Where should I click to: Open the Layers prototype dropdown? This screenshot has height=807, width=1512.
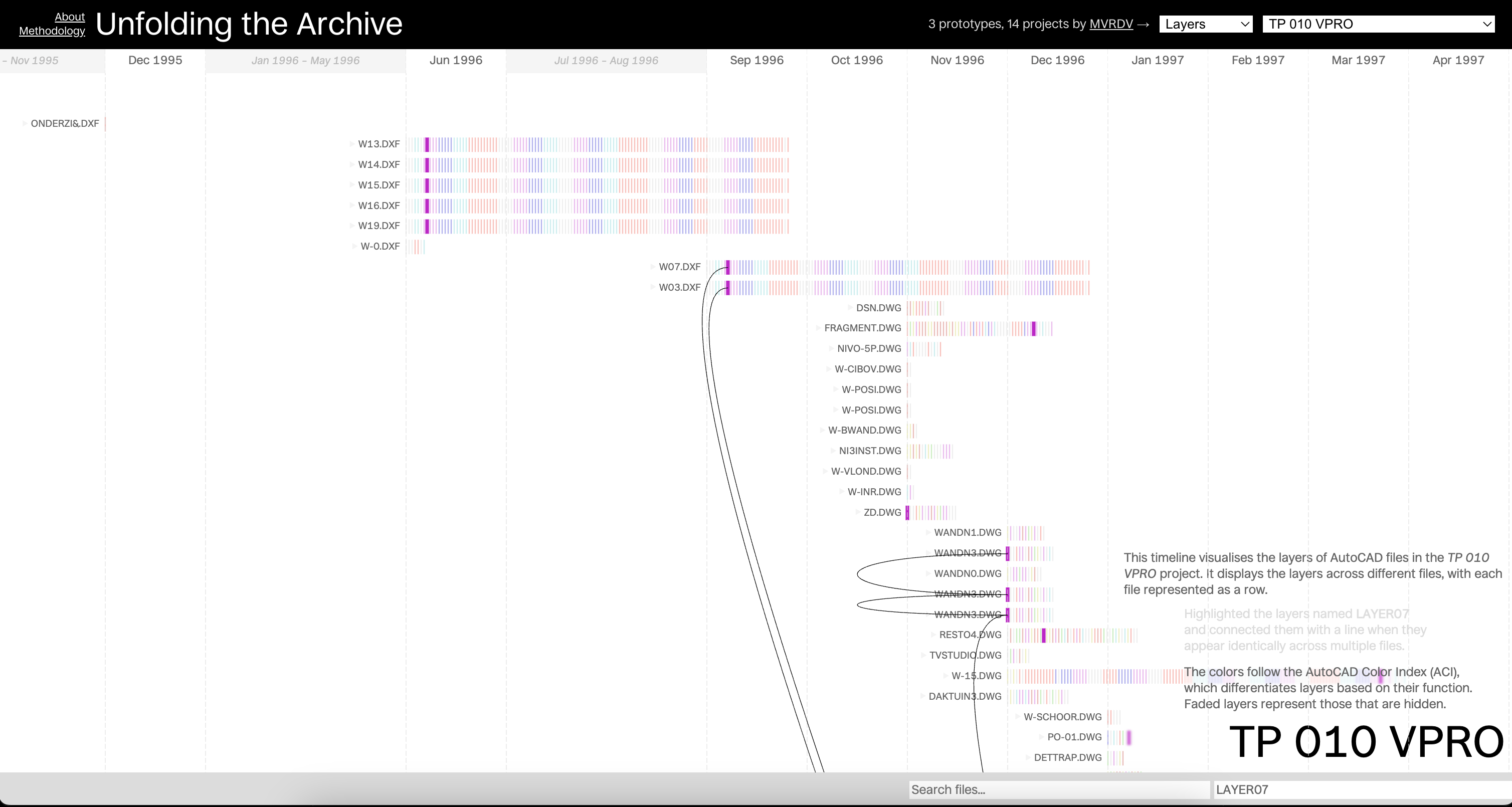tap(1206, 24)
